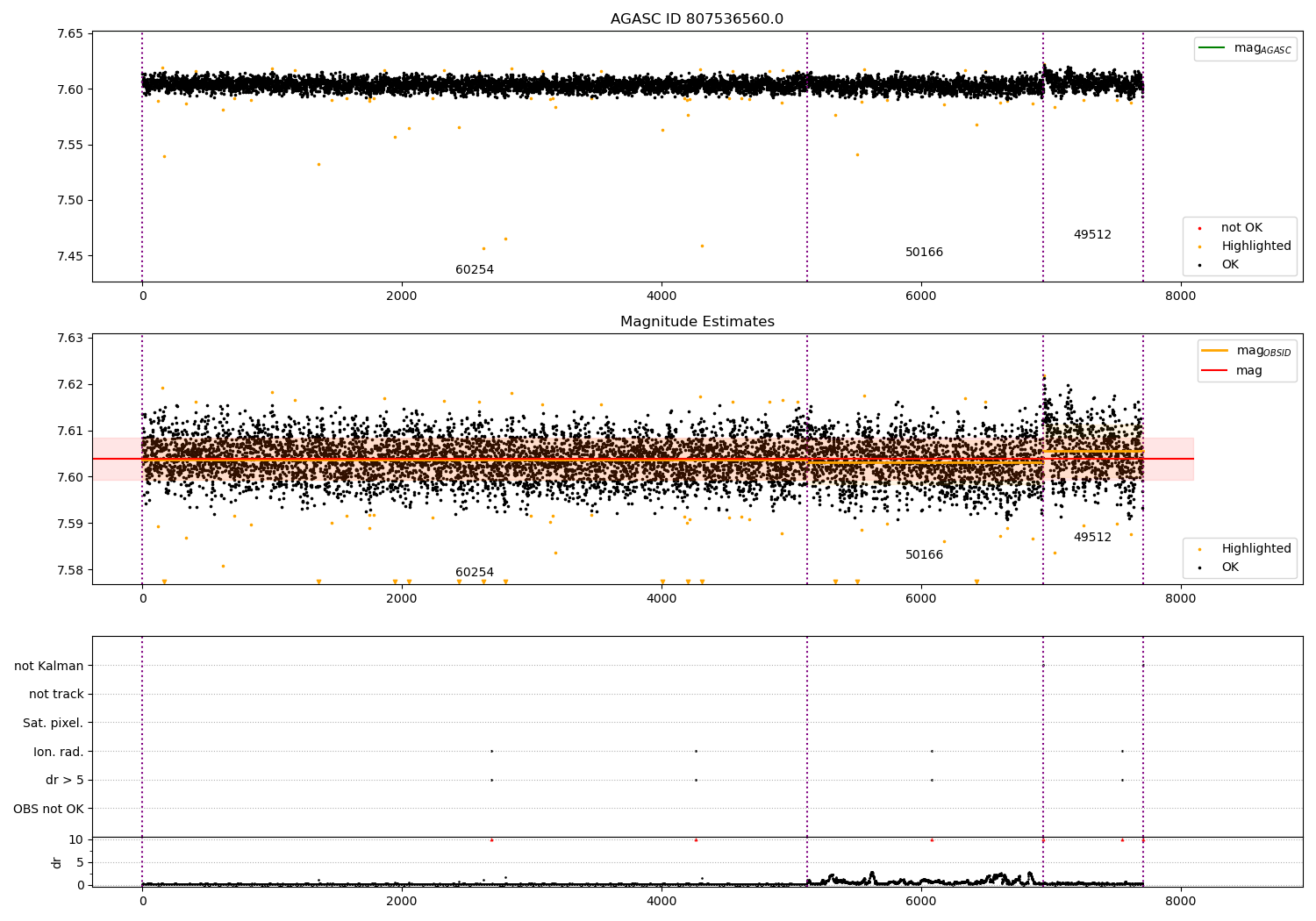
Task: Click the red 'mag' legend entry
Action: click(1232, 371)
